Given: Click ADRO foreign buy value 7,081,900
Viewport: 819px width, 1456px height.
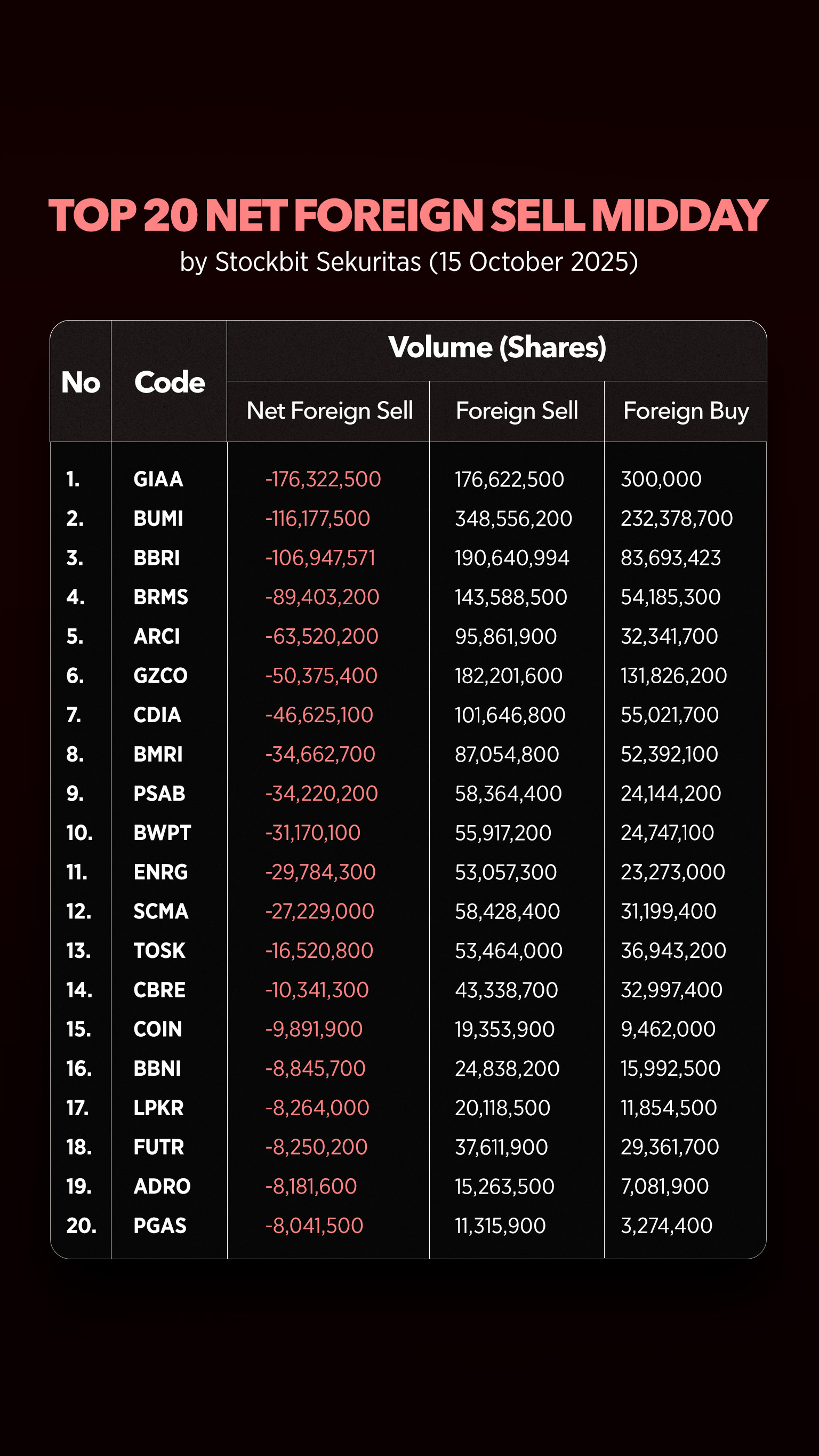Looking at the screenshot, I should [664, 1186].
